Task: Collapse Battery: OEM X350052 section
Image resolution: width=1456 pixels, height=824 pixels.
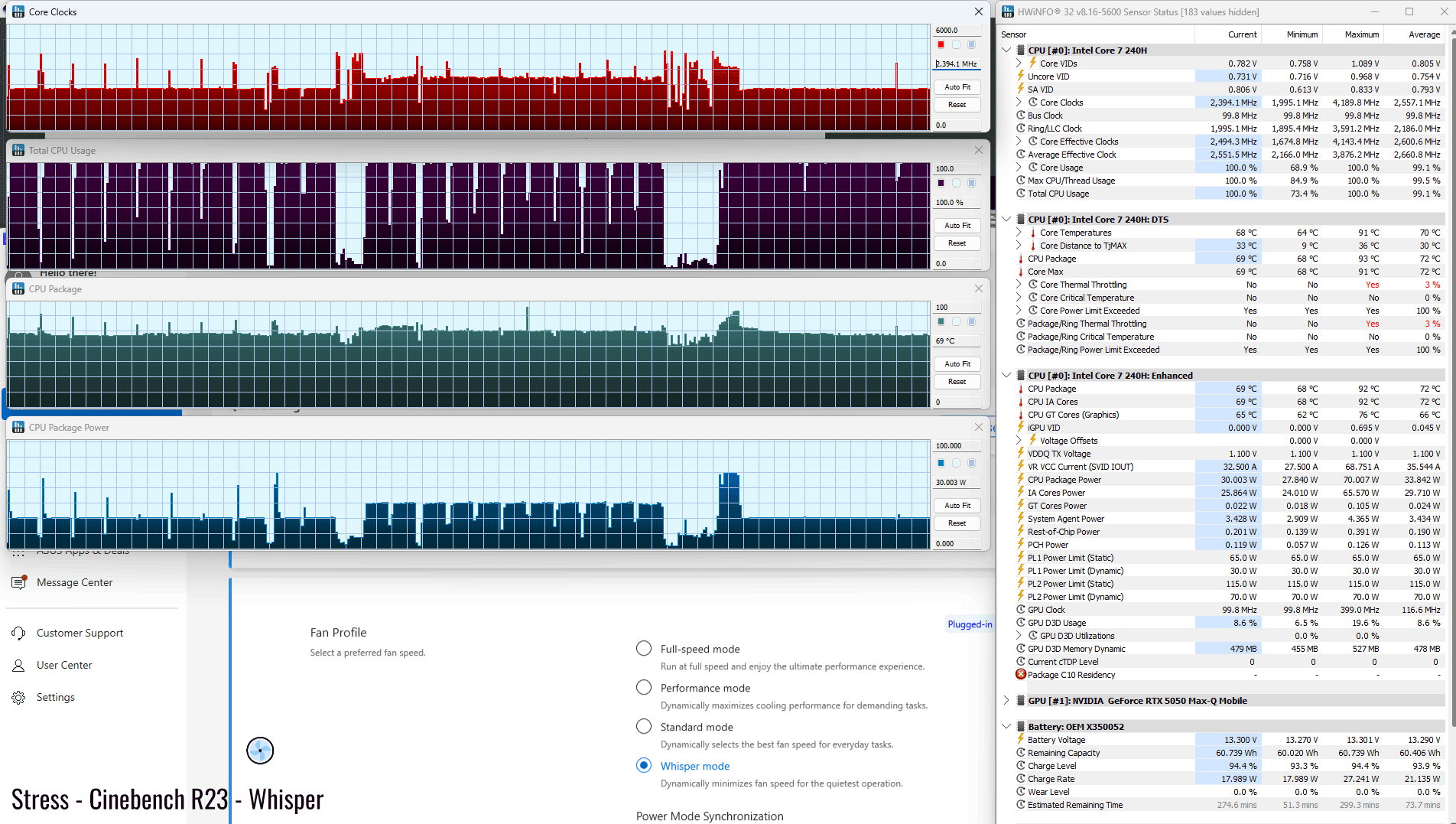Action: click(x=1006, y=727)
